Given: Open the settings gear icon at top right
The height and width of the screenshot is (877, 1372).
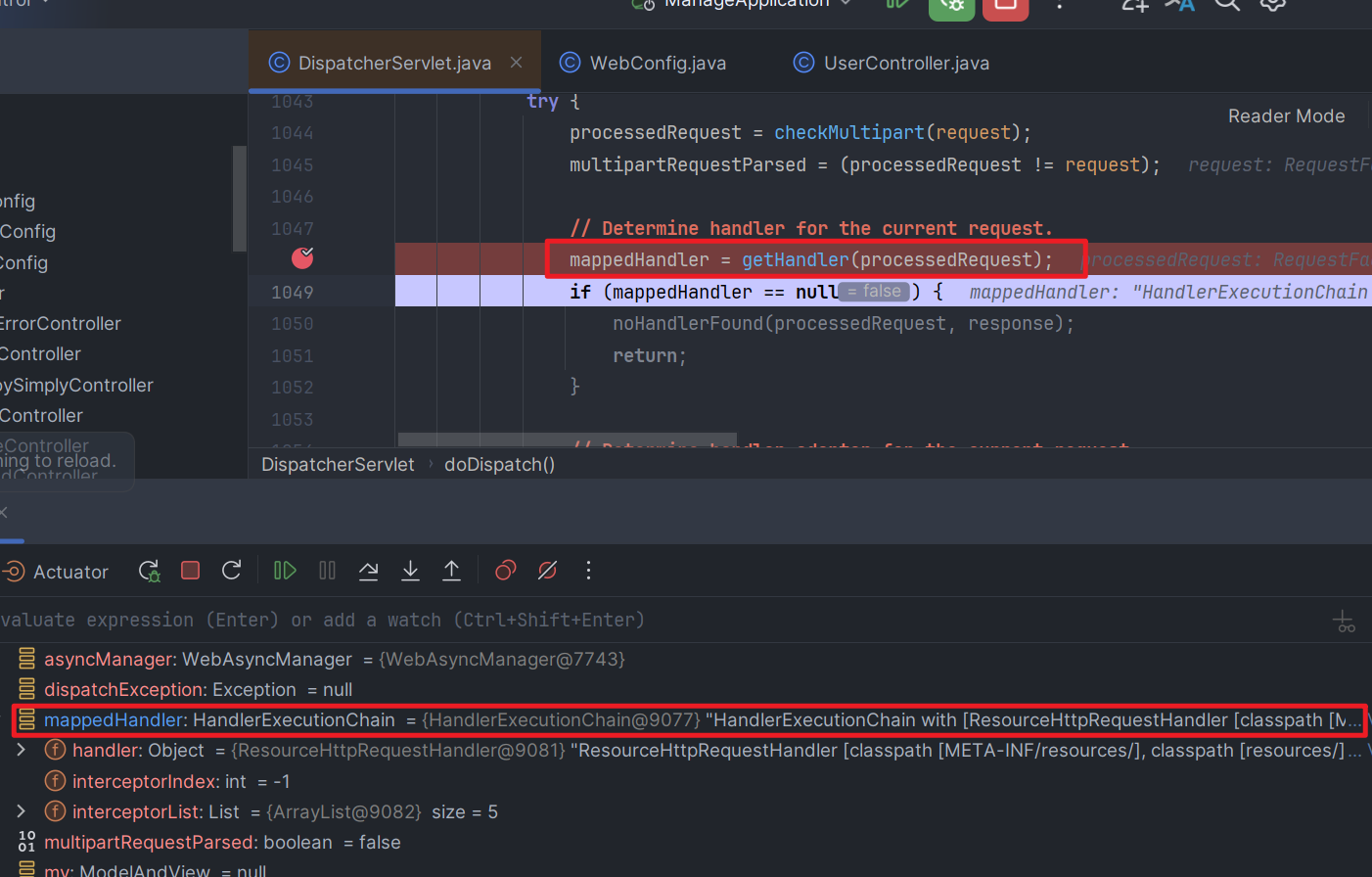Looking at the screenshot, I should point(1272,5).
